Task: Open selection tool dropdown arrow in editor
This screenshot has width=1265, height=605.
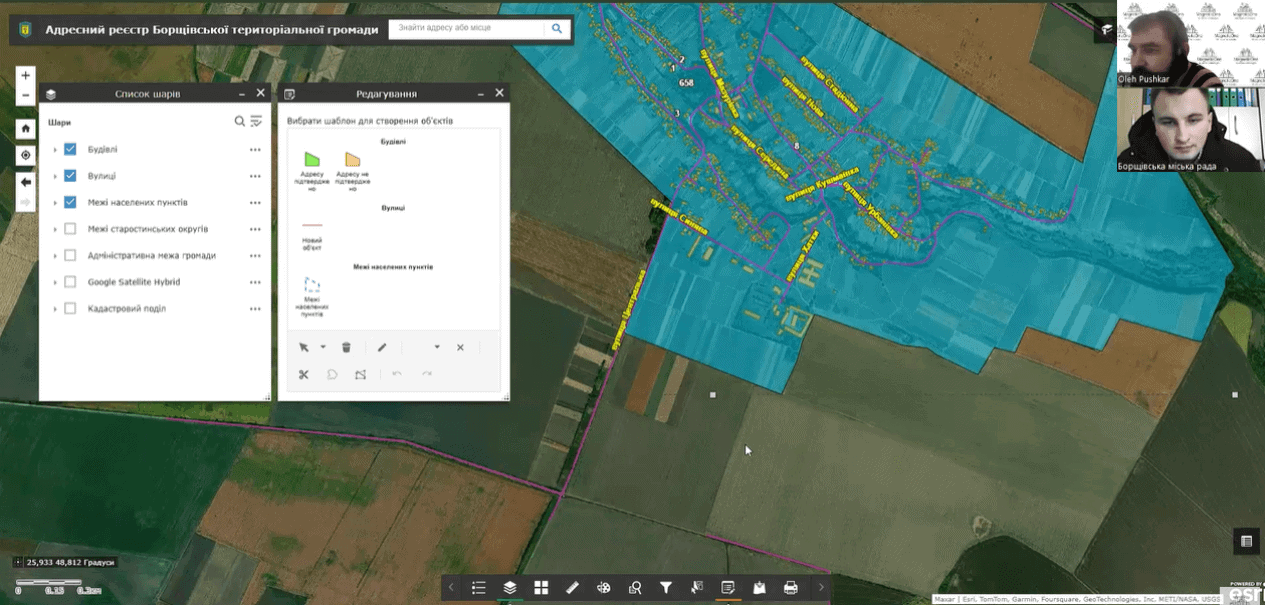Action: [323, 347]
